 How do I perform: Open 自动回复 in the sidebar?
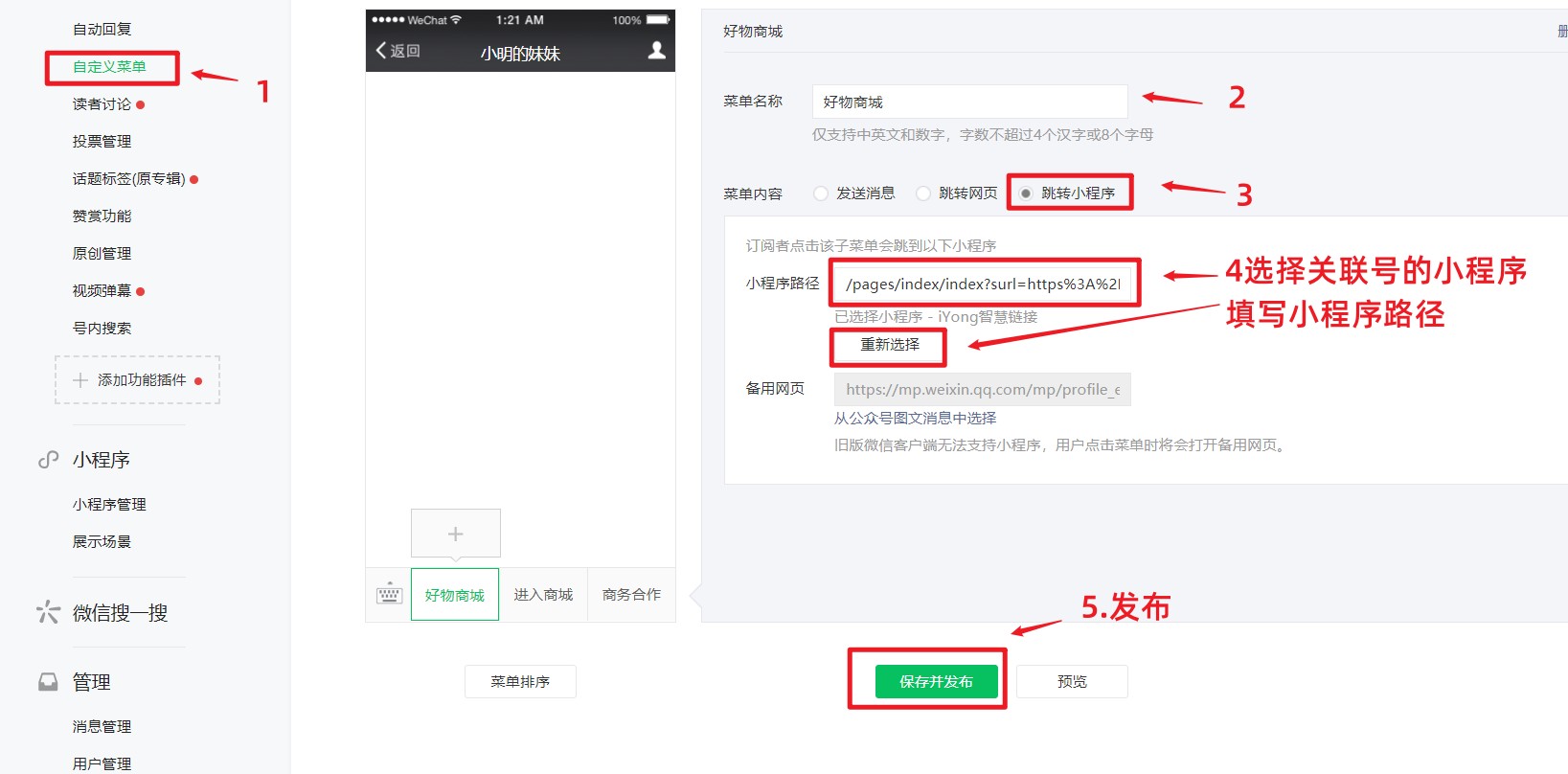(102, 30)
